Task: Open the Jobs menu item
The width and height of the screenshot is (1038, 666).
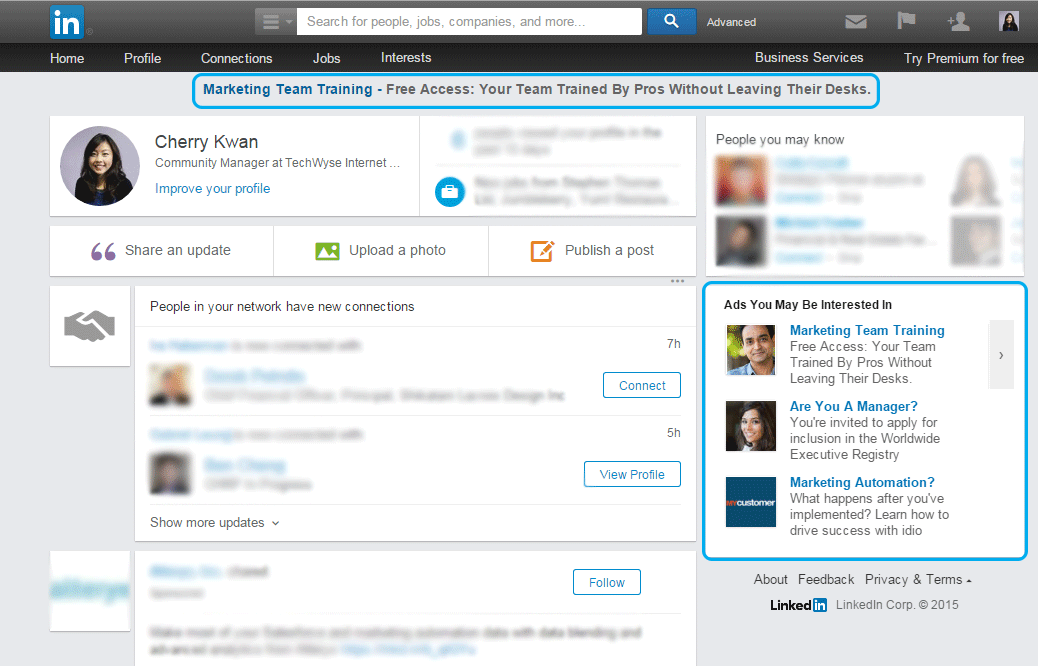Action: click(326, 58)
